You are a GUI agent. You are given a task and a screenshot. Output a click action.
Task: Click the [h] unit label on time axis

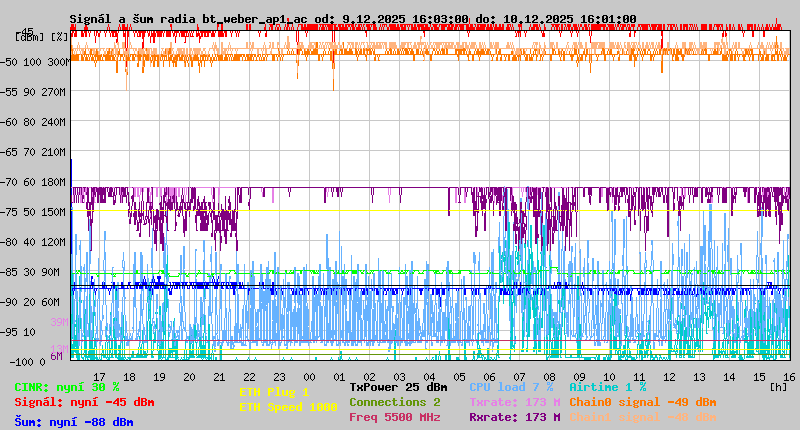(x=778, y=387)
